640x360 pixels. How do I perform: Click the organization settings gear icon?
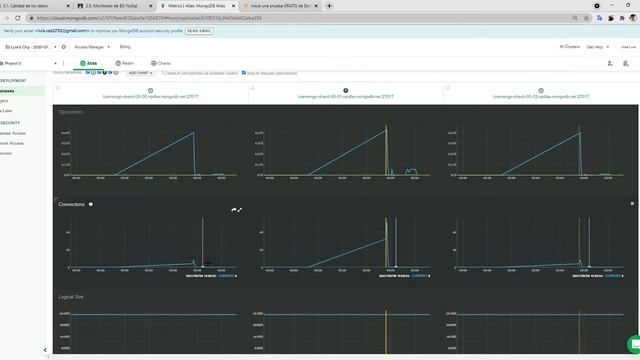pyautogui.click(x=64, y=47)
